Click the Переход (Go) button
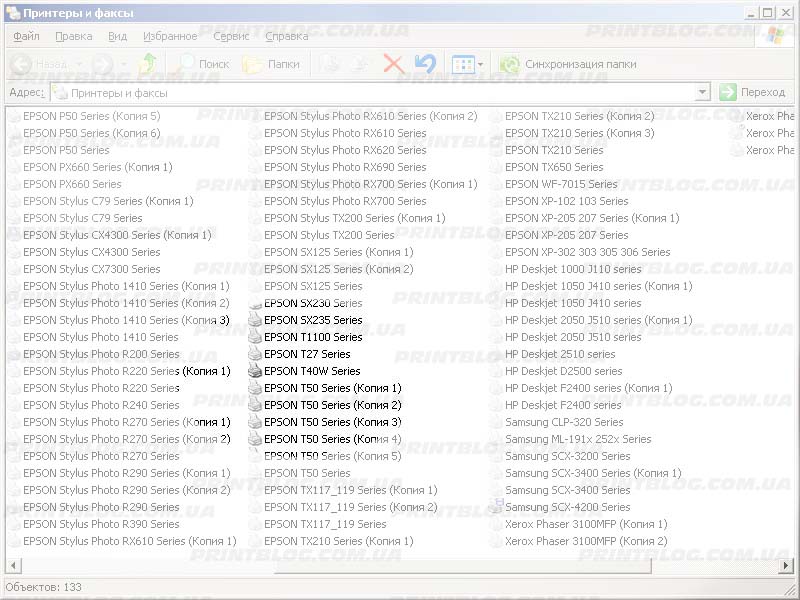This screenshot has width=800, height=600. (x=753, y=92)
